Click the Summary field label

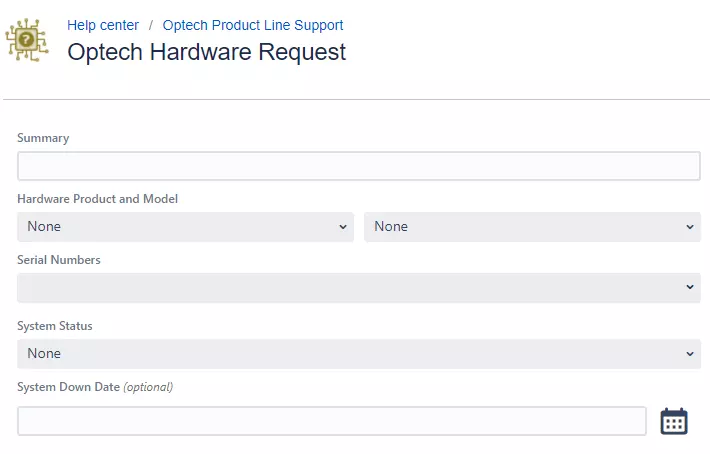[43, 138]
